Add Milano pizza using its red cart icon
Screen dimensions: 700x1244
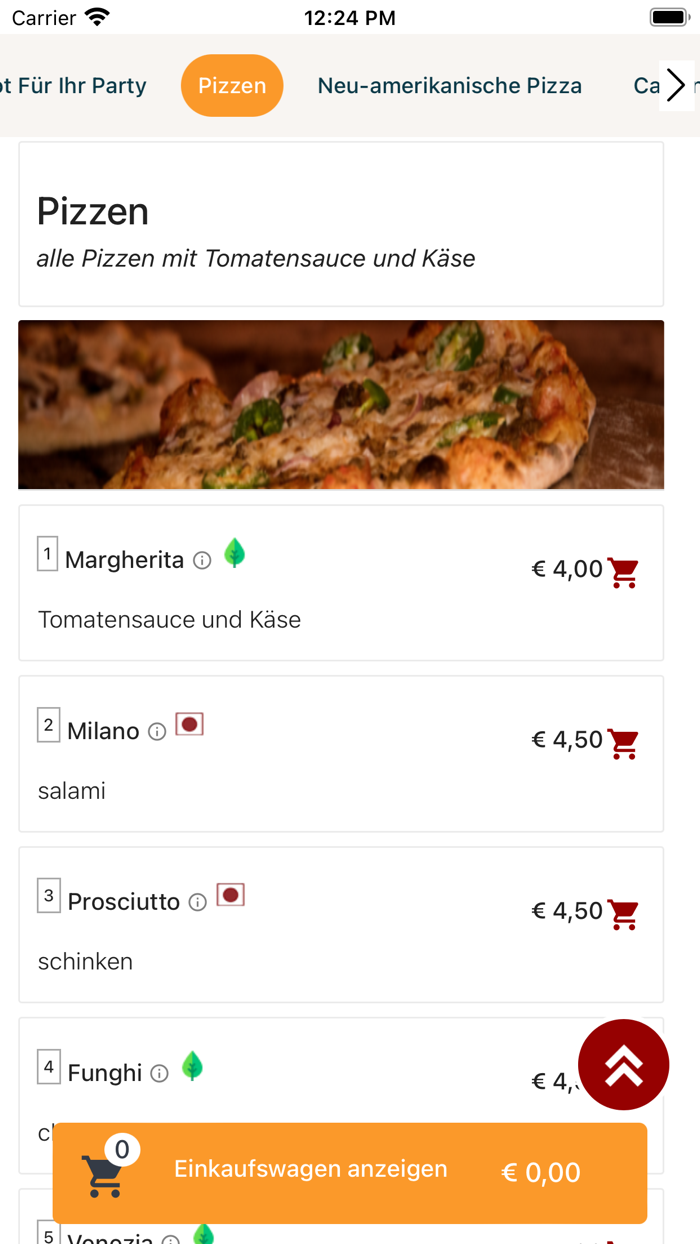coord(622,742)
